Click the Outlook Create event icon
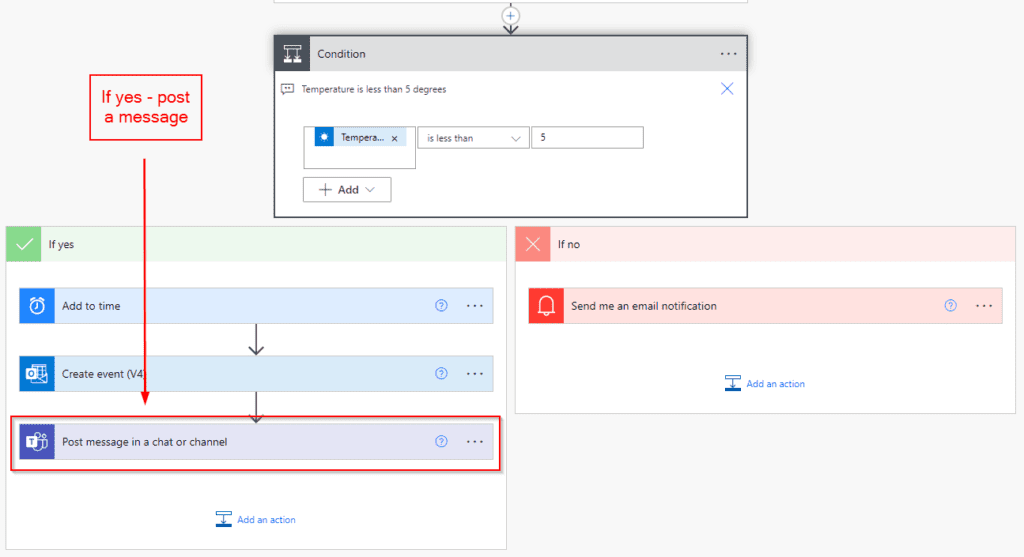1024x557 pixels. tap(37, 374)
